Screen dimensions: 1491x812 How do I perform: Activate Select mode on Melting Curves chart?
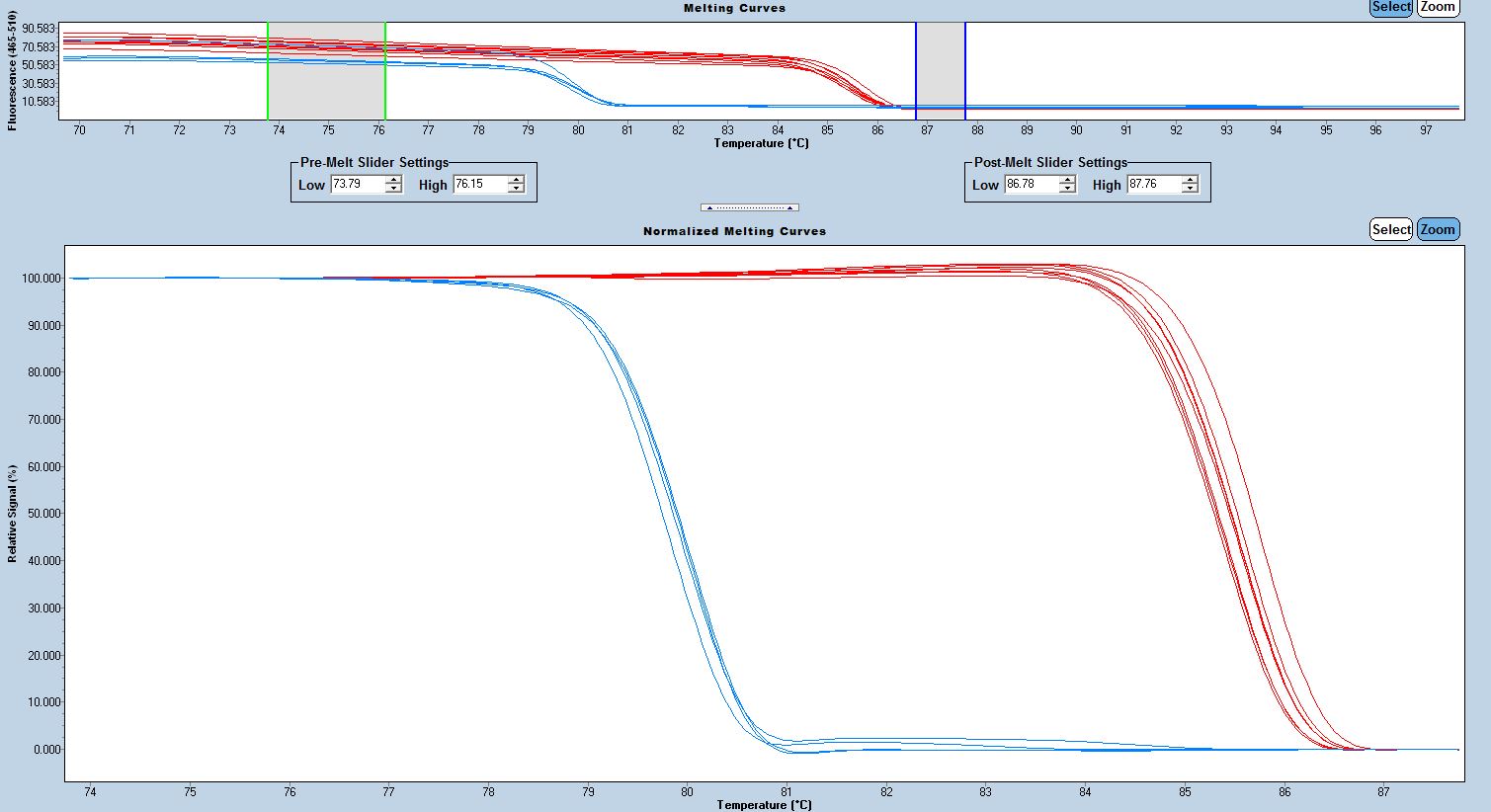1391,7
